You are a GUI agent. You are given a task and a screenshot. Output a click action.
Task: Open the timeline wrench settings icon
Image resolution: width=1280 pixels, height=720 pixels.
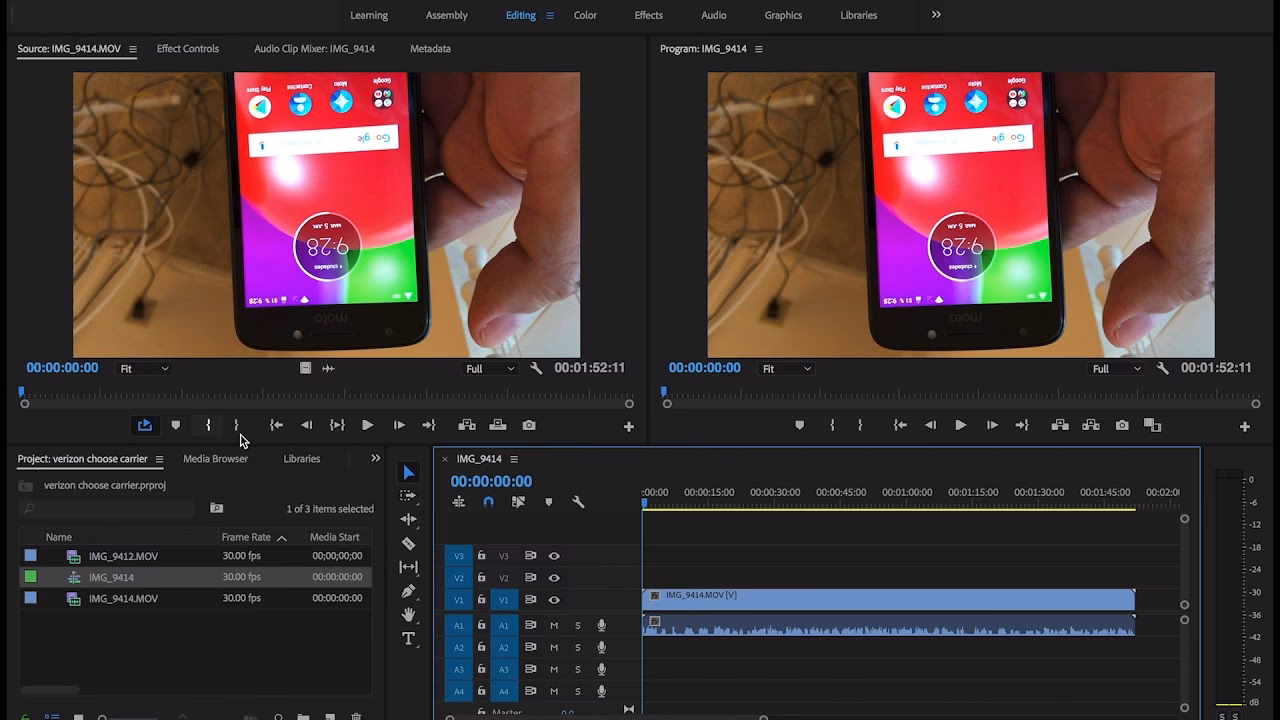point(580,502)
